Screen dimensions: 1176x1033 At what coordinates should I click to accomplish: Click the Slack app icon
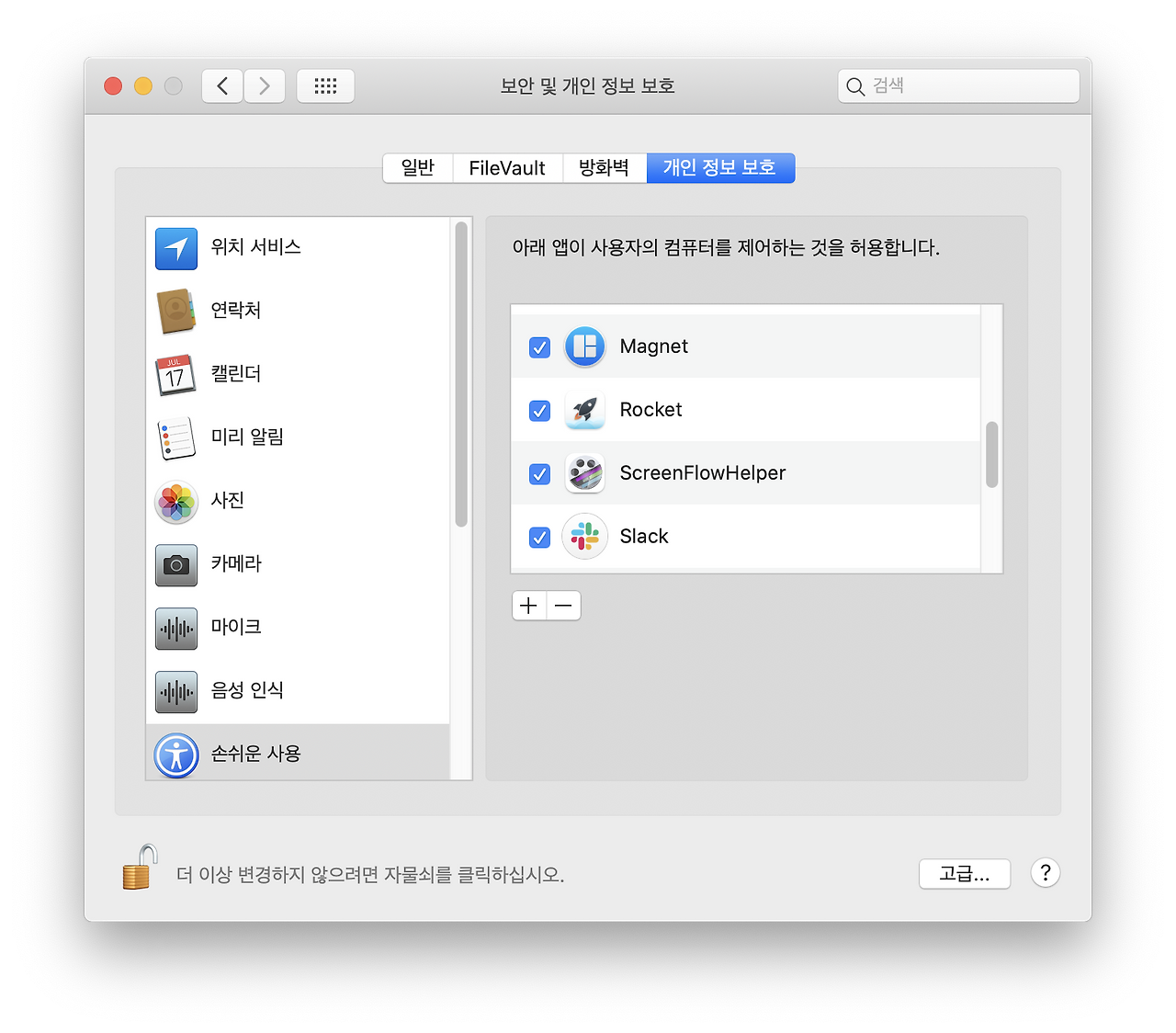(584, 537)
